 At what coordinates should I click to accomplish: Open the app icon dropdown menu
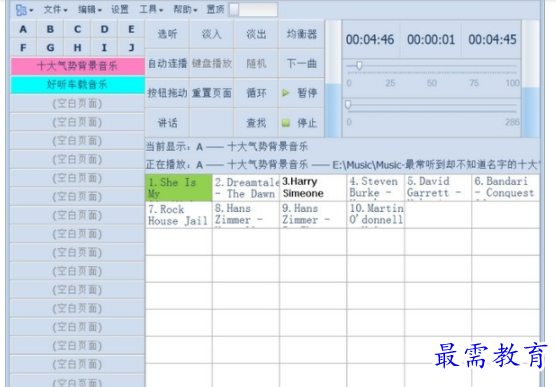pyautogui.click(x=24, y=10)
